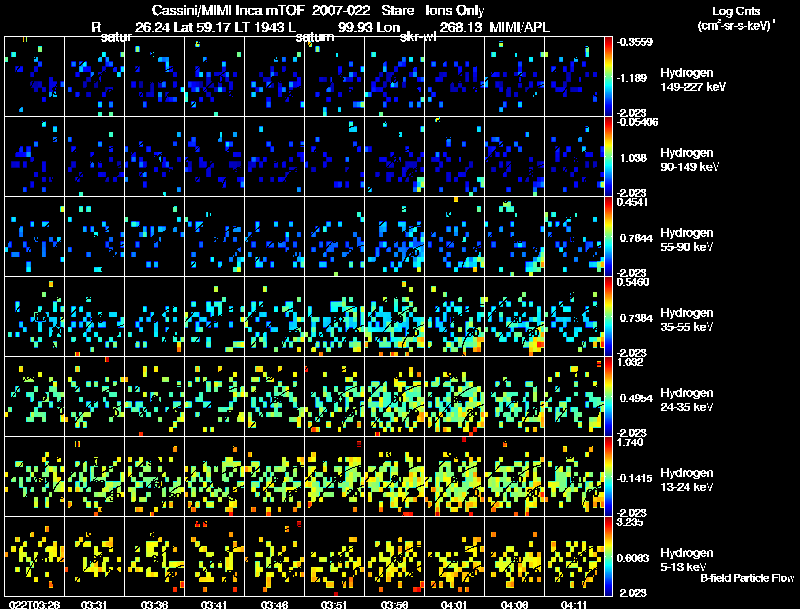Click the color bar for Hydrogen 13-24 keV

tap(609, 477)
